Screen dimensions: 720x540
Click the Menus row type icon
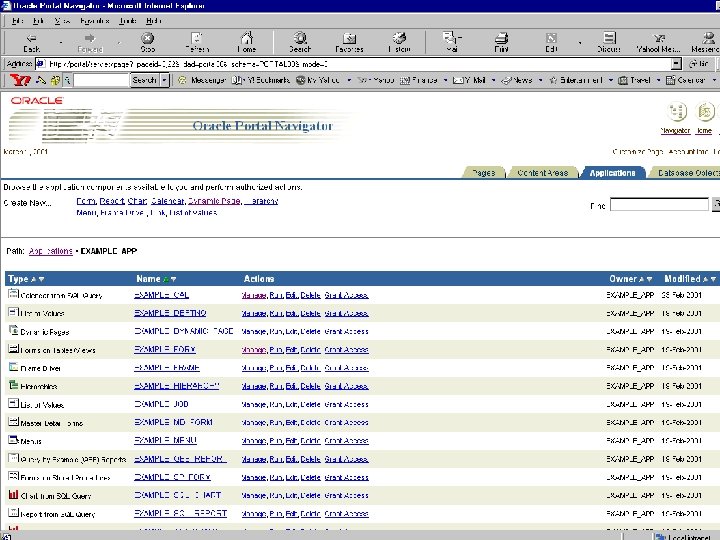13,439
